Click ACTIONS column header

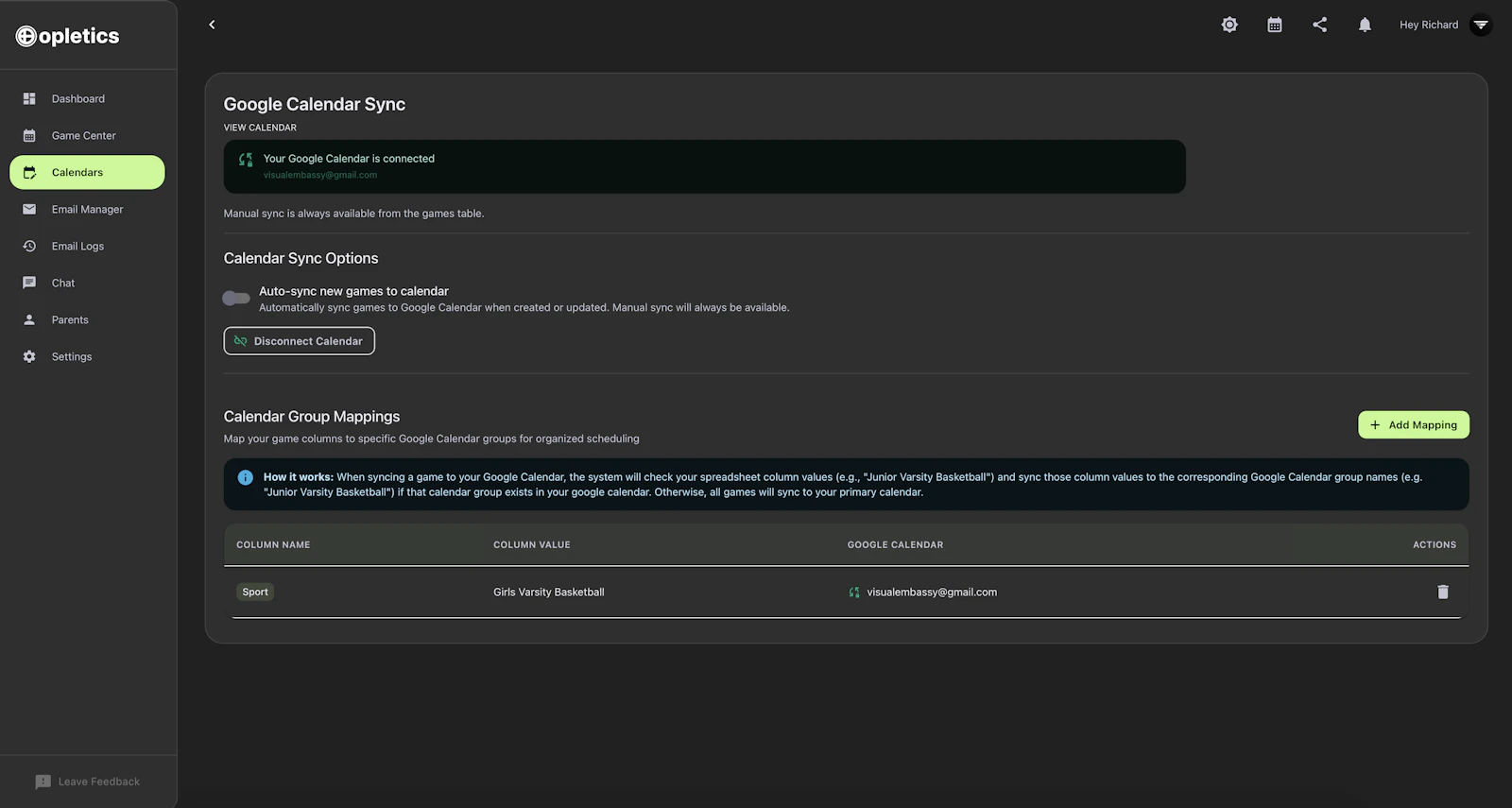tap(1435, 545)
